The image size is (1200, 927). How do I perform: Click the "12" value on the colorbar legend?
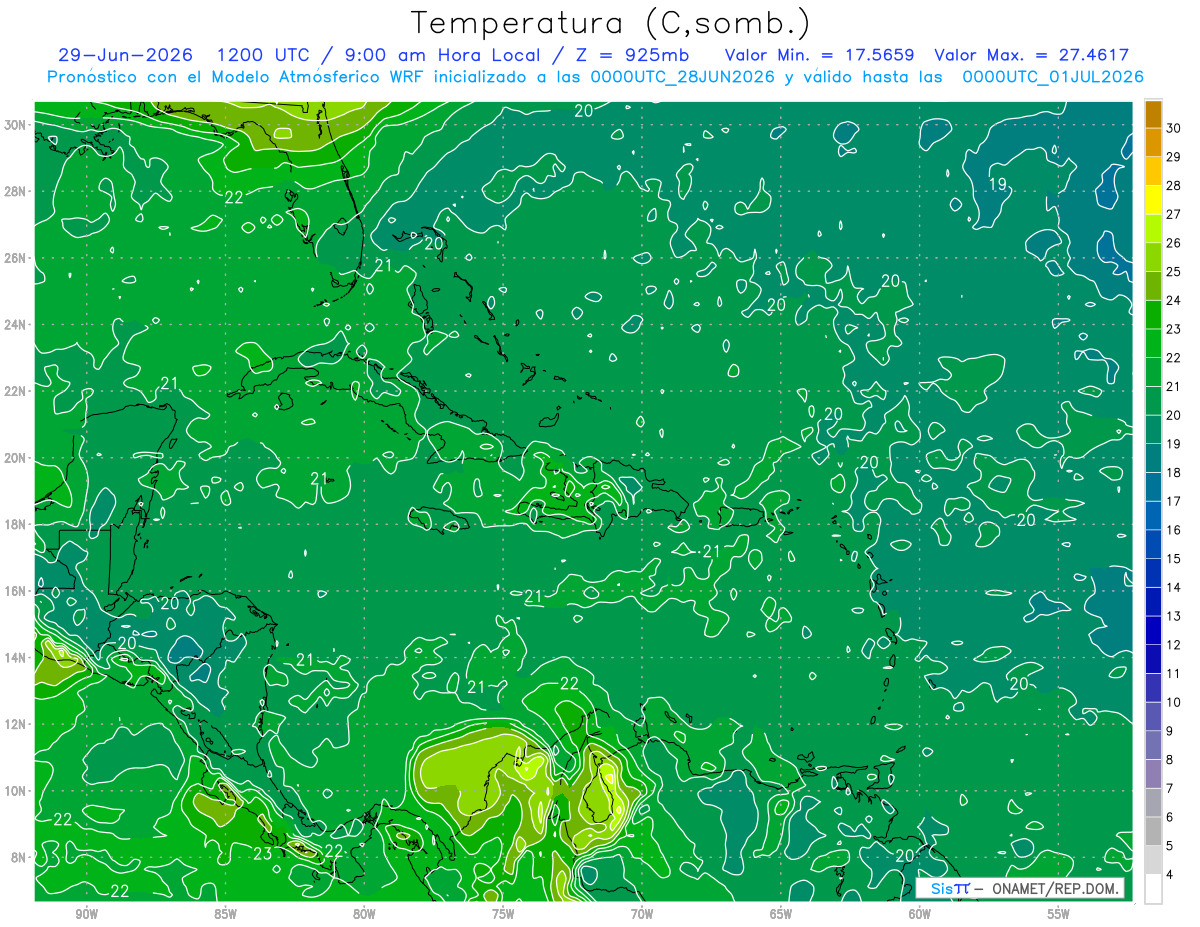tap(1175, 646)
